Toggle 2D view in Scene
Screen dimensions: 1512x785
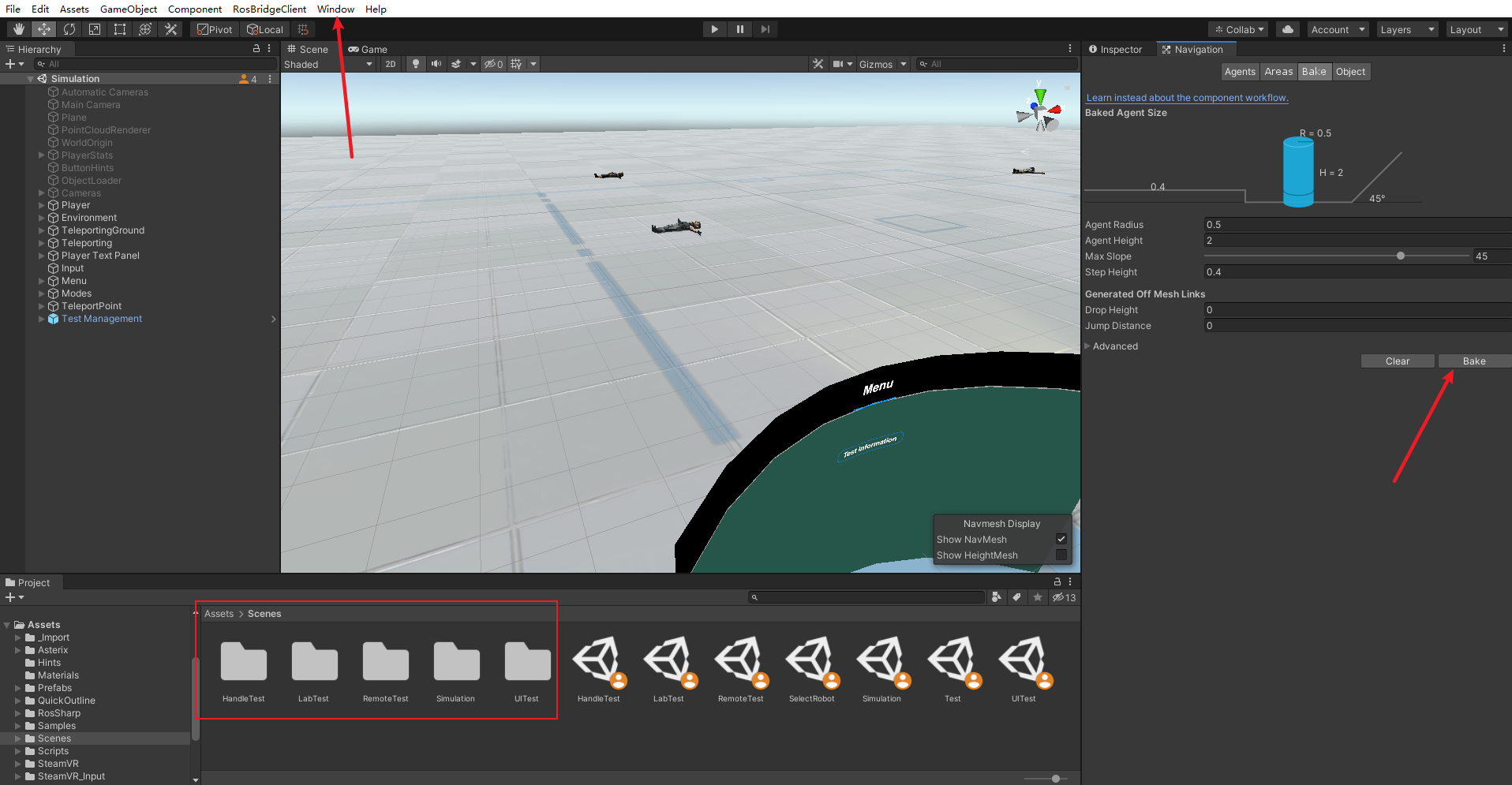(x=391, y=64)
